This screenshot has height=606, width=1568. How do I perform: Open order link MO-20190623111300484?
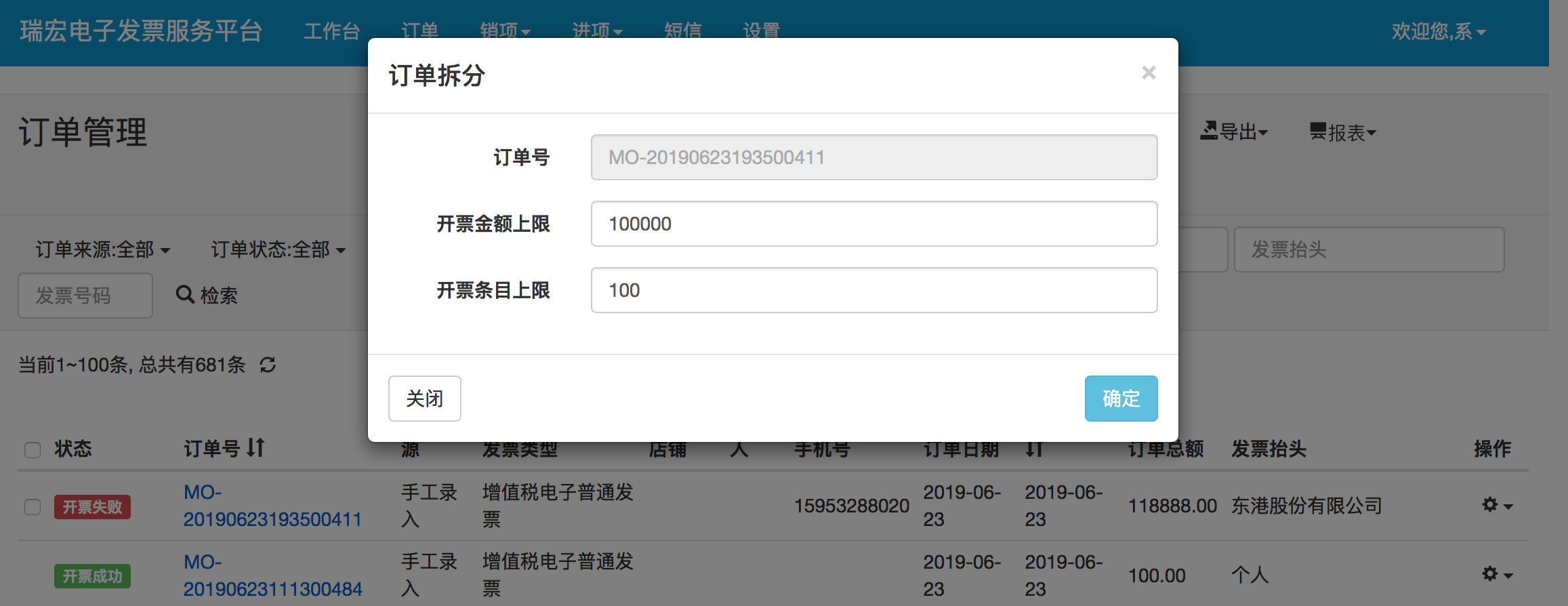coord(272,575)
